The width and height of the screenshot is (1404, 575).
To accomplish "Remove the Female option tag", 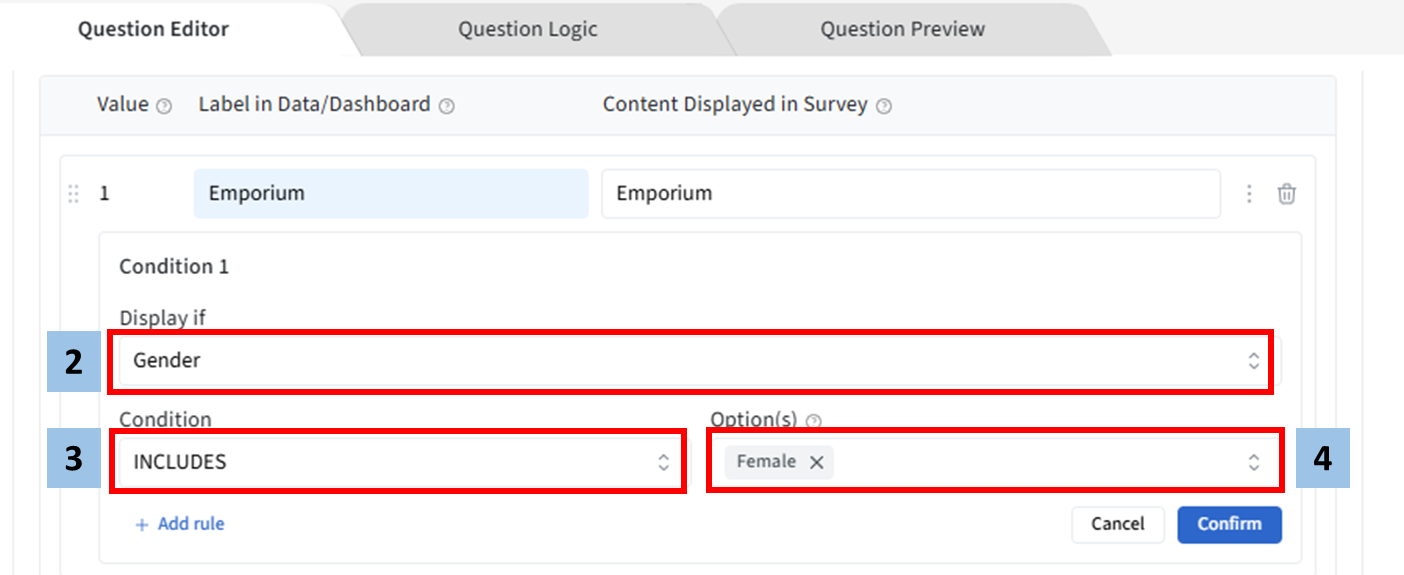I will (816, 462).
